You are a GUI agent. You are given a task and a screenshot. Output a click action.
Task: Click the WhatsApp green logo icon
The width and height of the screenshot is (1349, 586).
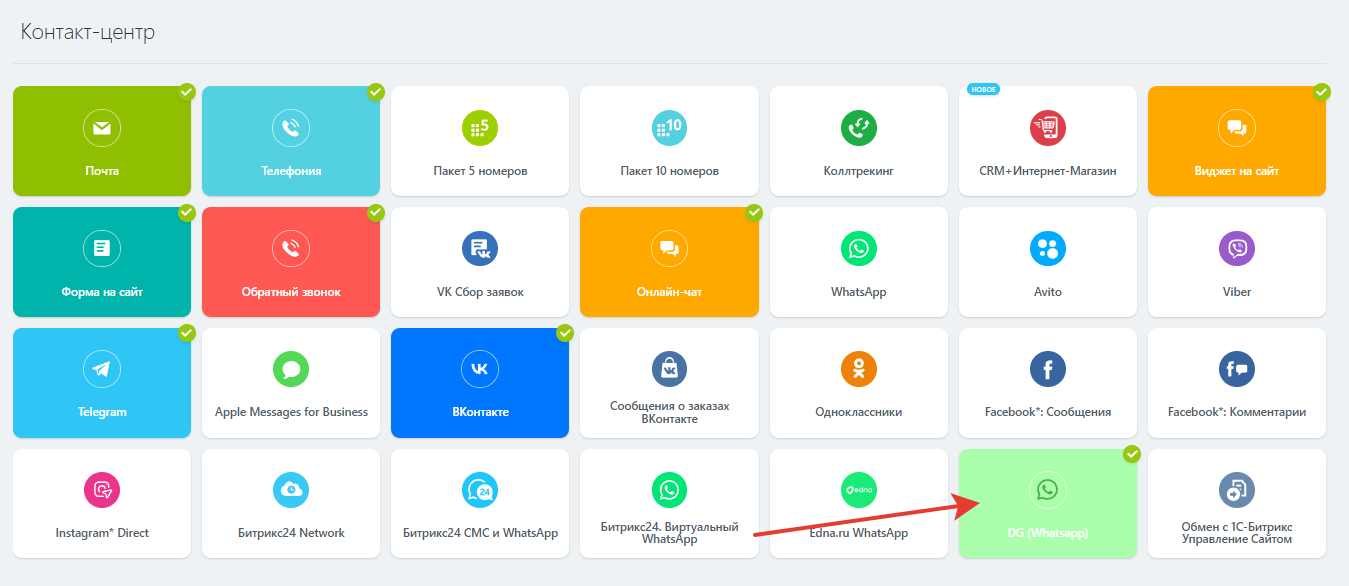point(858,249)
